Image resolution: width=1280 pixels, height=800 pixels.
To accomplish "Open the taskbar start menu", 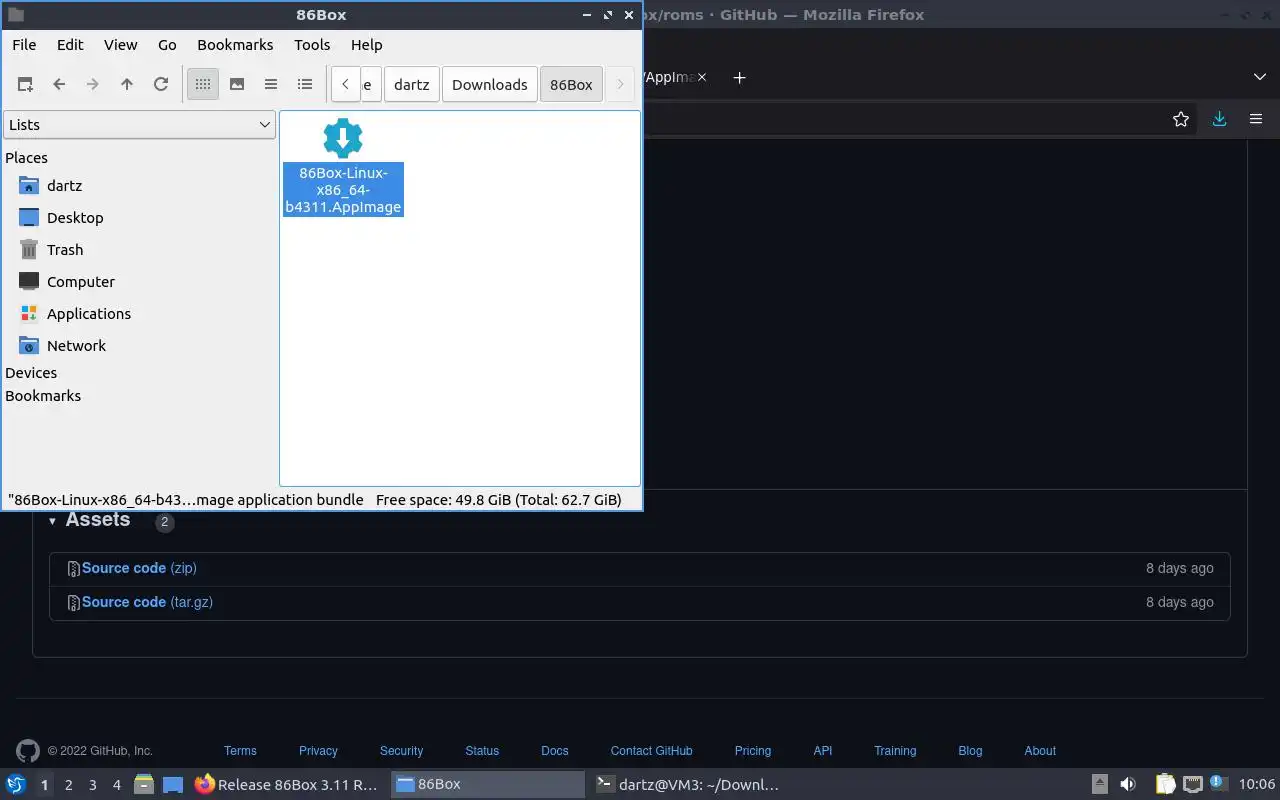I will pyautogui.click(x=16, y=785).
